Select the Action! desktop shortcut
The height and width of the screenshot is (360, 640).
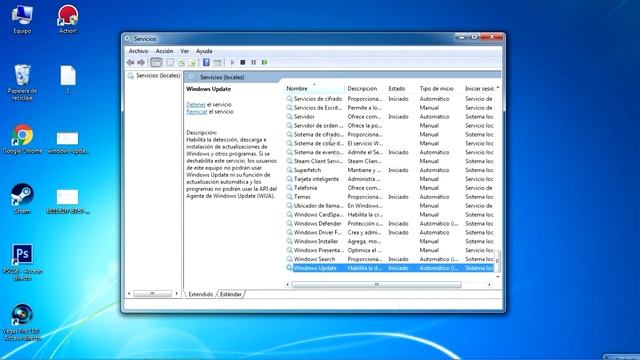pyautogui.click(x=68, y=19)
